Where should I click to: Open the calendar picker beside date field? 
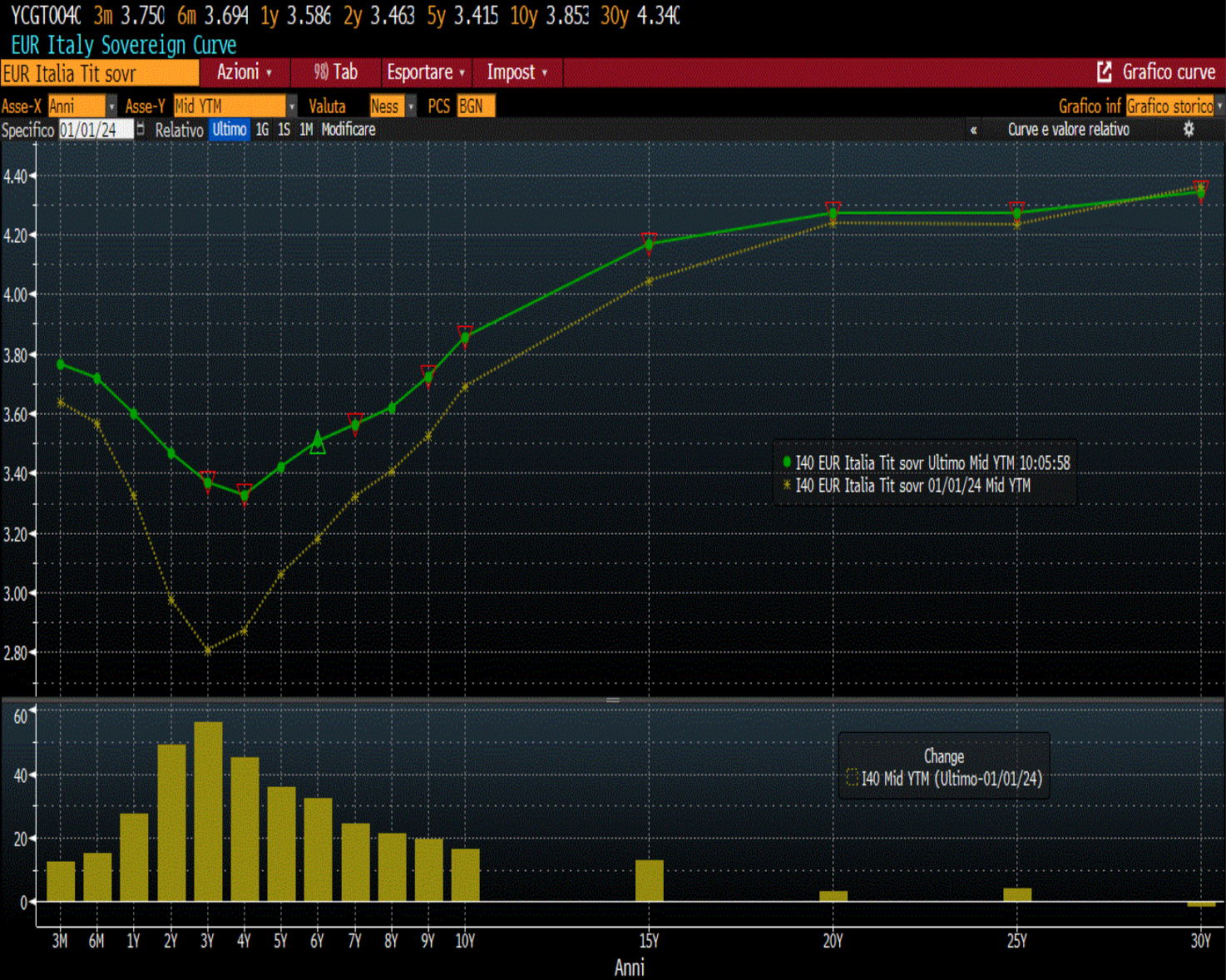click(141, 129)
